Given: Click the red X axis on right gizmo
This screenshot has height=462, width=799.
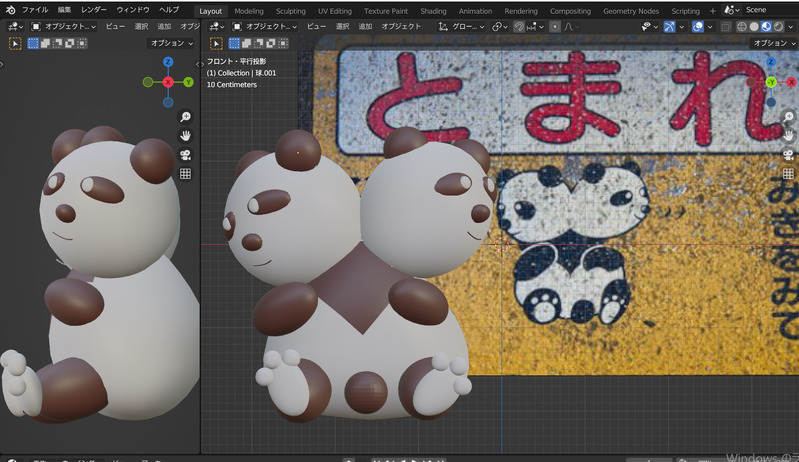Looking at the screenshot, I should (791, 82).
